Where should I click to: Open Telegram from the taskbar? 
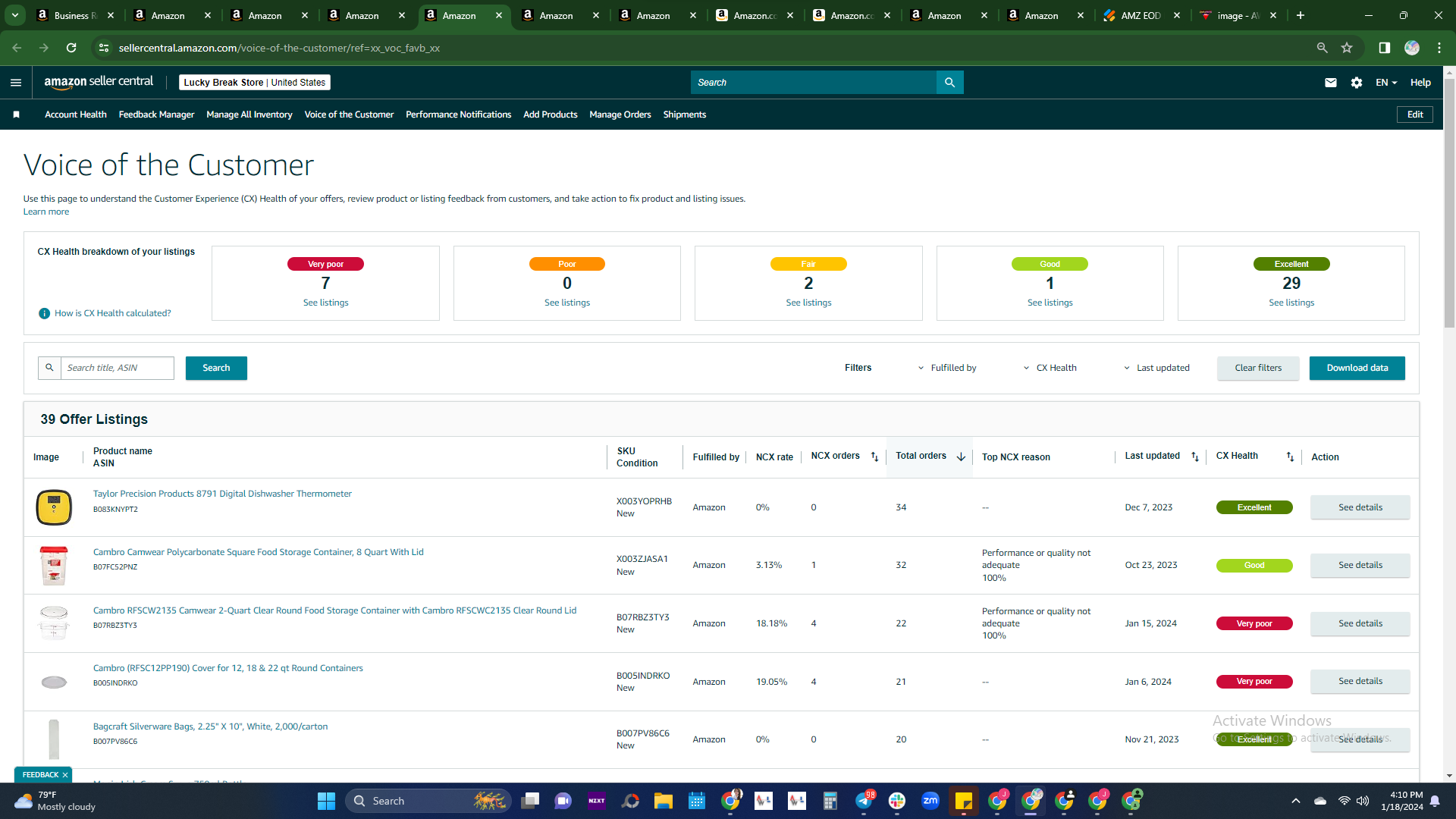coord(864,801)
